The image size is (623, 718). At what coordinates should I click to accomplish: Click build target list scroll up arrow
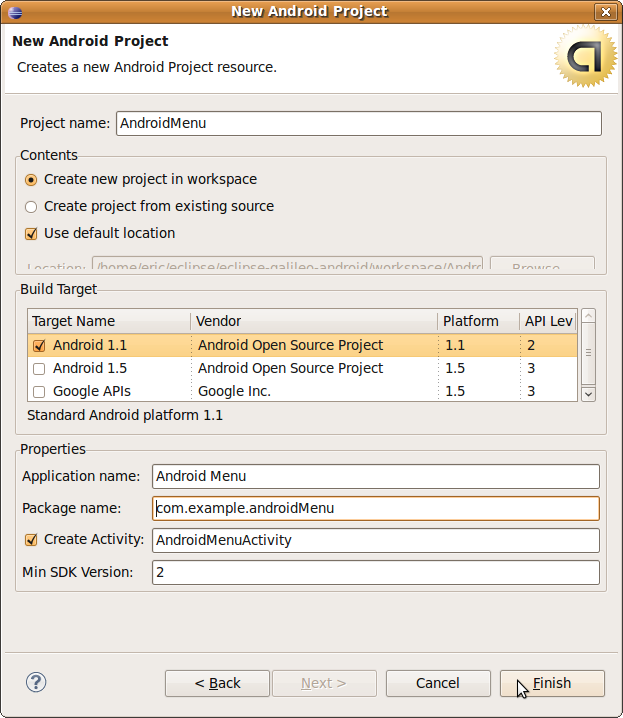pyautogui.click(x=588, y=316)
